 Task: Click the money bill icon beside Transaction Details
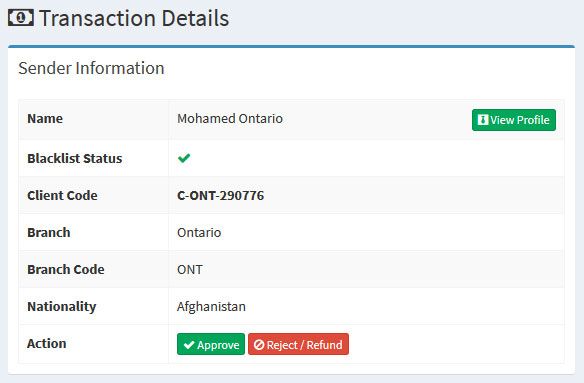(x=21, y=18)
